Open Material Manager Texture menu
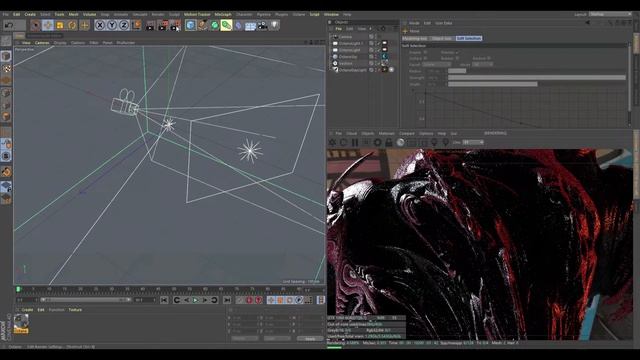 pos(75,310)
